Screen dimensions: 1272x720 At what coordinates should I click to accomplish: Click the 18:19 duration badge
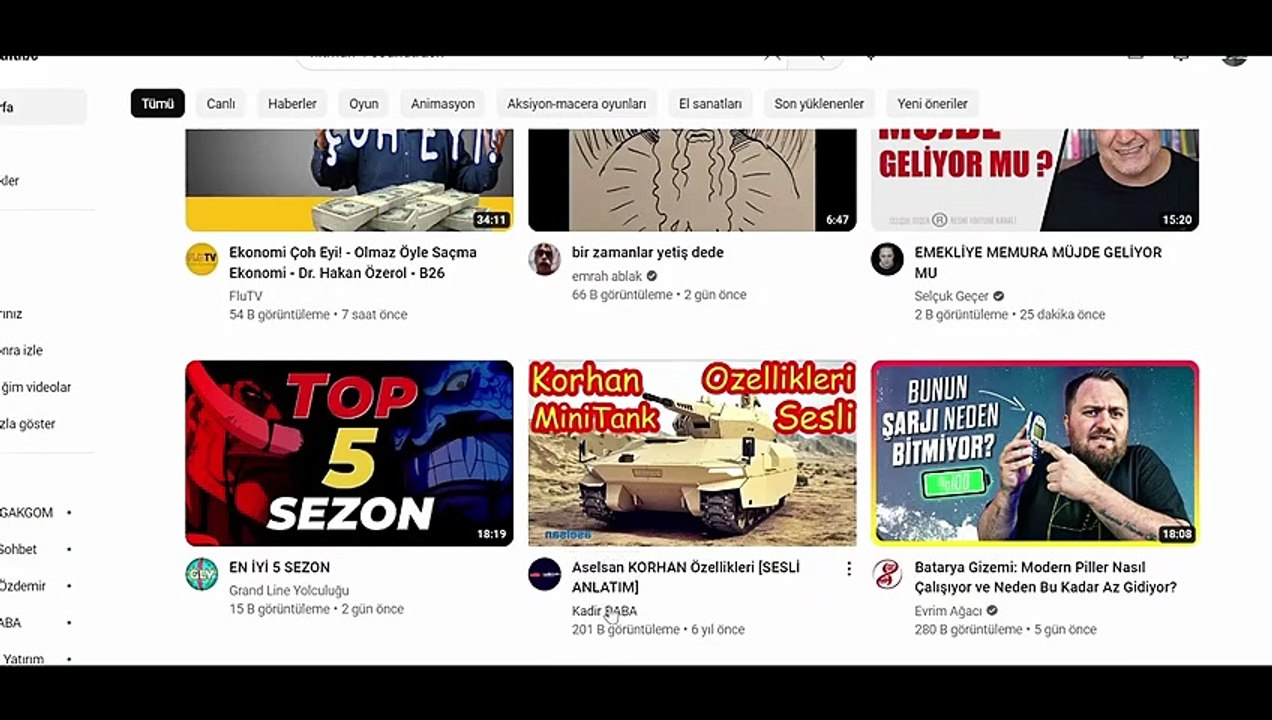point(491,534)
